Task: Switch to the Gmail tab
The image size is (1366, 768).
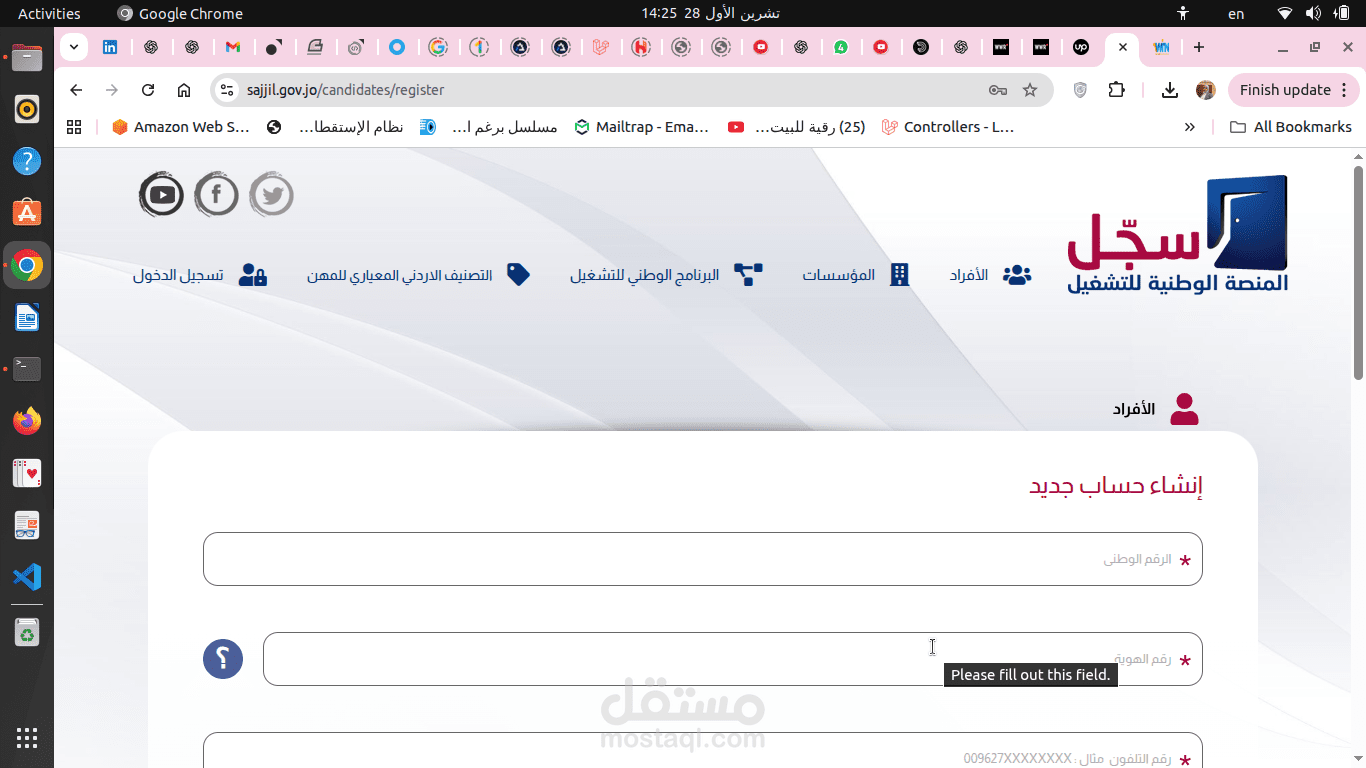Action: 232,47
